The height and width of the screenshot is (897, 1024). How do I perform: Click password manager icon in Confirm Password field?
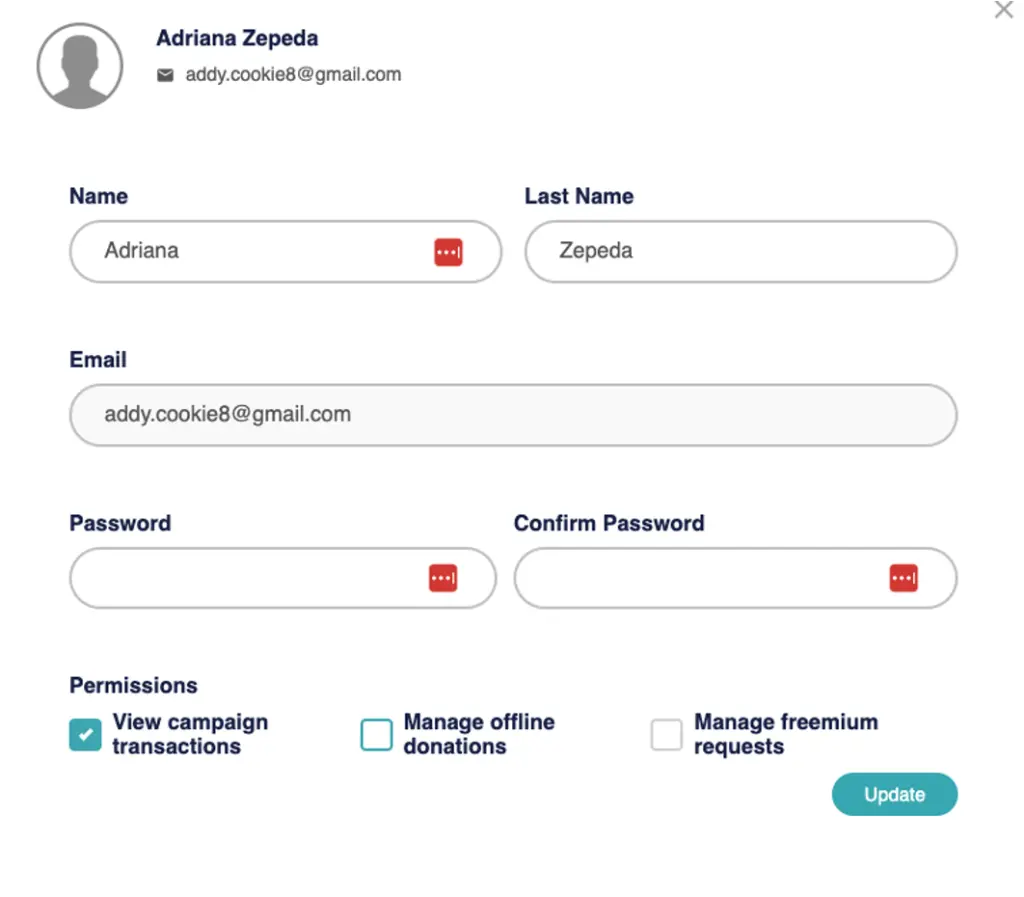click(x=903, y=577)
